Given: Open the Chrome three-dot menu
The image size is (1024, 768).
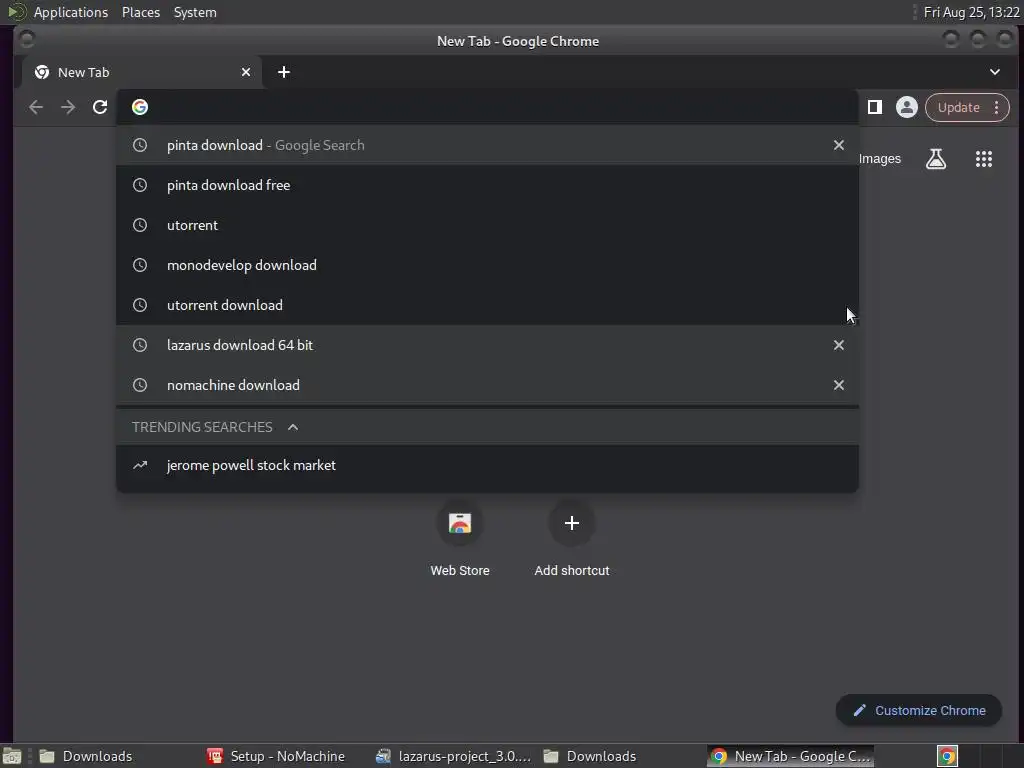Looking at the screenshot, I should click(x=996, y=107).
